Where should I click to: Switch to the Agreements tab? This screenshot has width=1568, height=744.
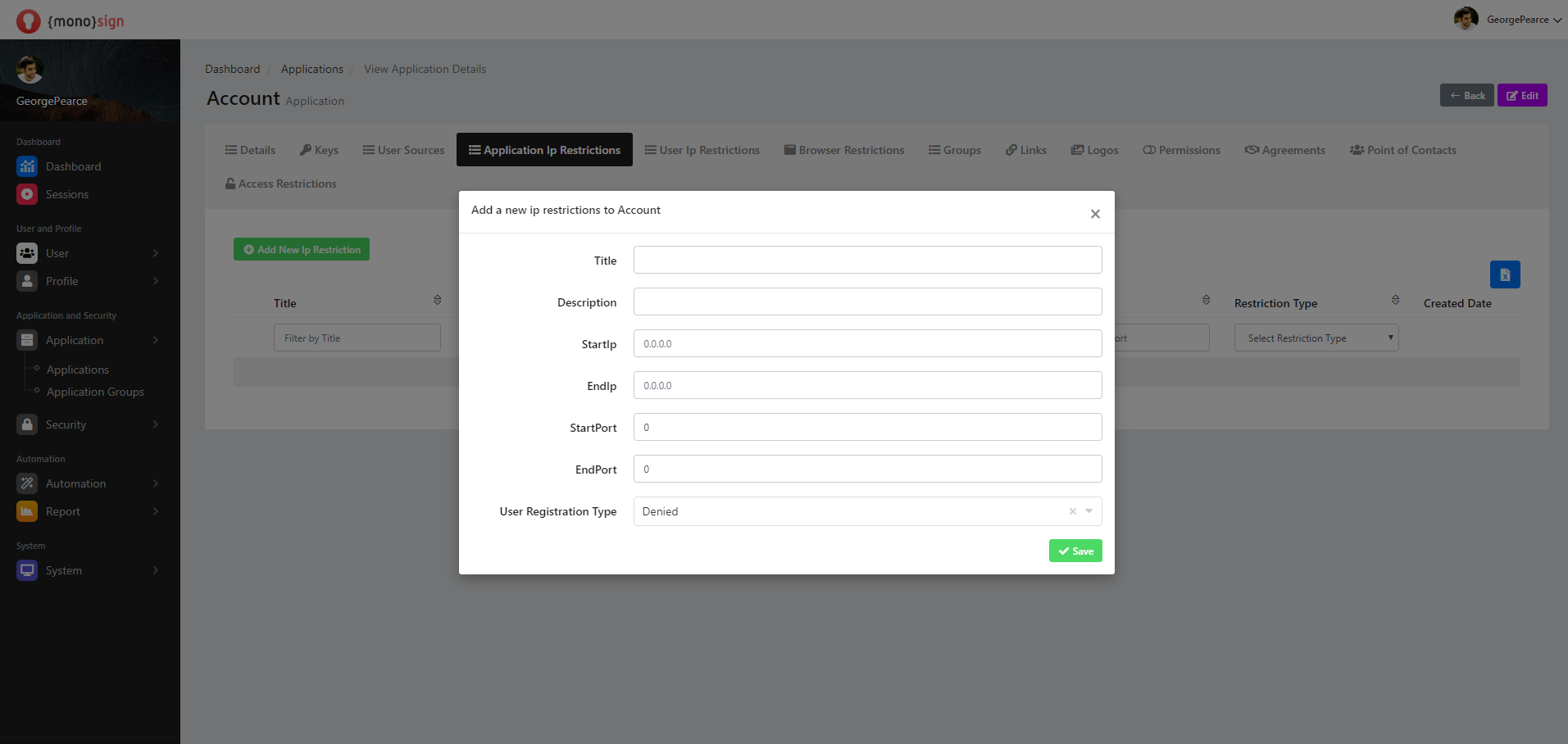click(1284, 150)
